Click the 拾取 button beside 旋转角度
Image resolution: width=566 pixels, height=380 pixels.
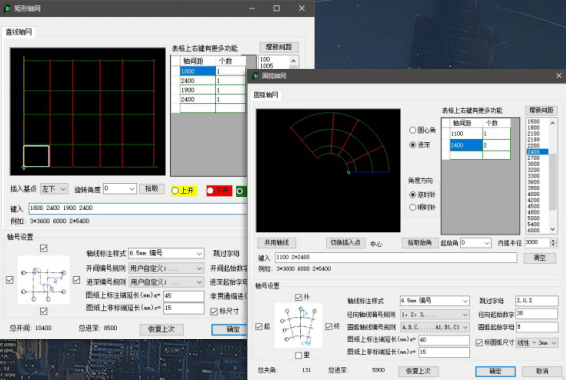[x=152, y=189]
